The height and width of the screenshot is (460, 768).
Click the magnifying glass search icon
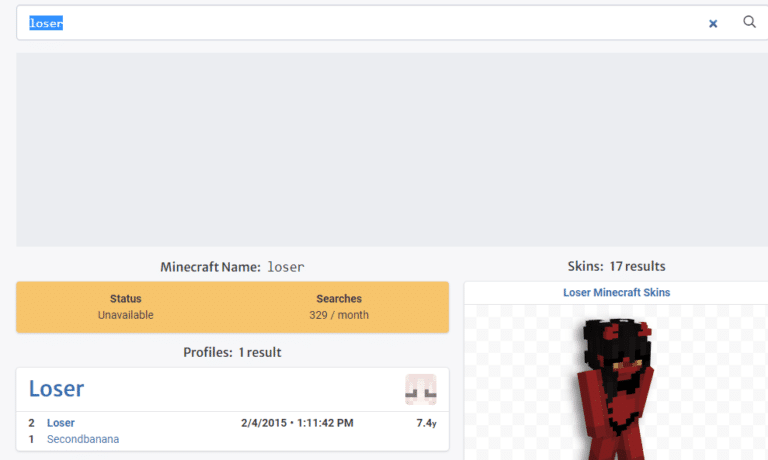(x=749, y=22)
